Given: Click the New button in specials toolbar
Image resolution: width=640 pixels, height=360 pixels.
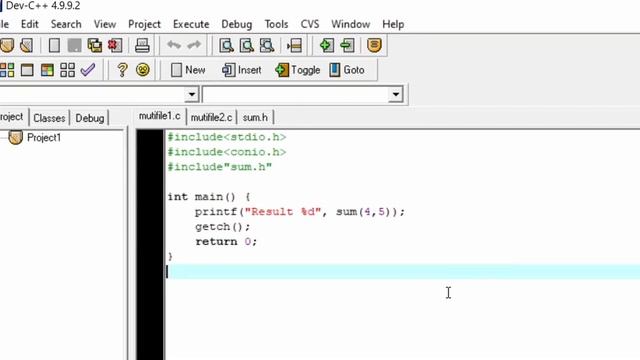Looking at the screenshot, I should 188,70.
